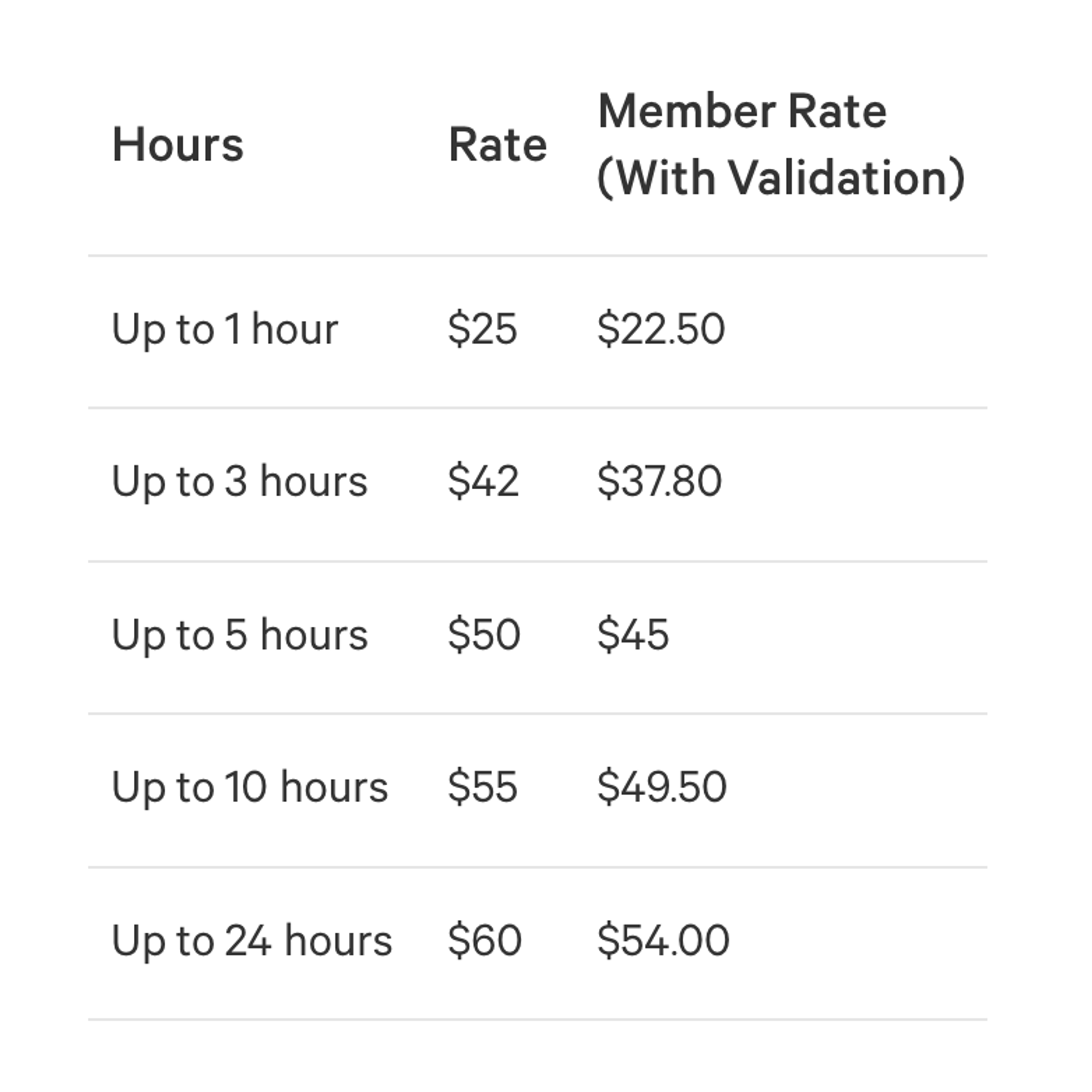This screenshot has width=1092, height=1092.
Task: Click the Hours column header
Action: click(178, 145)
